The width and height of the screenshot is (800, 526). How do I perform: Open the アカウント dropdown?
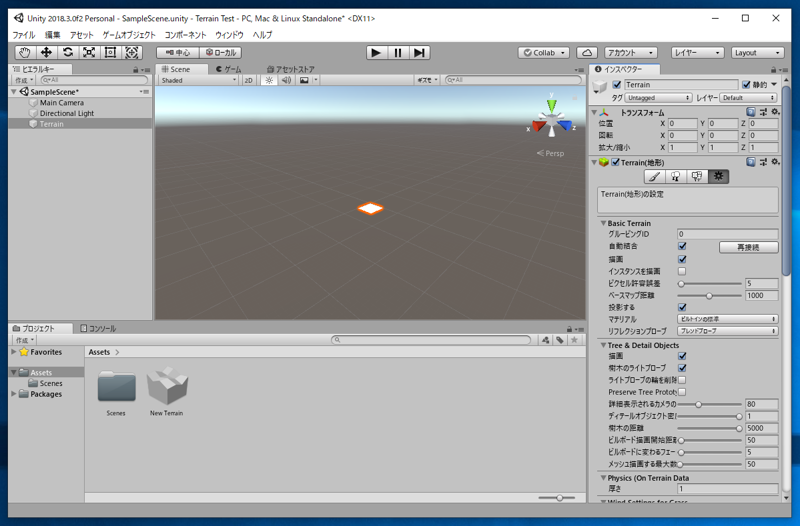pyautogui.click(x=631, y=53)
